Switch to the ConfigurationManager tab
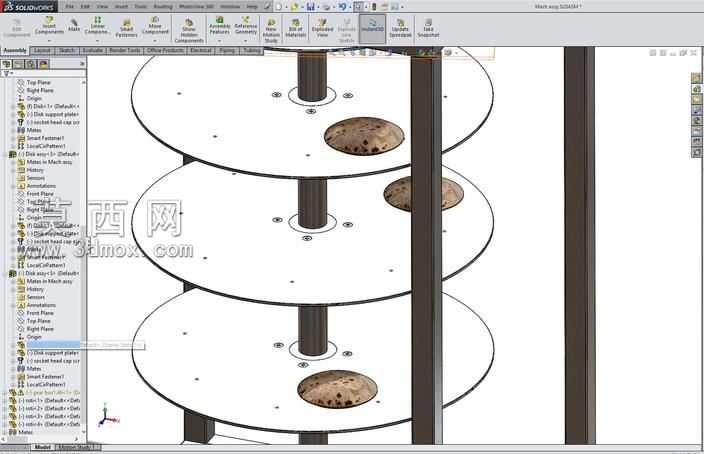The height and width of the screenshot is (454, 704). [x=31, y=64]
